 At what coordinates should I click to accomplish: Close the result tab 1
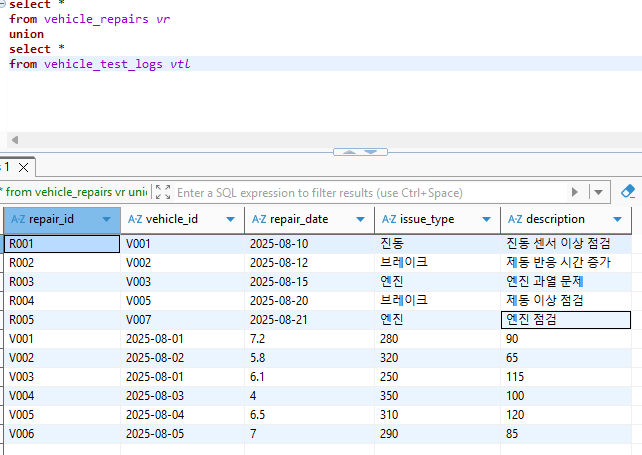coord(23,167)
